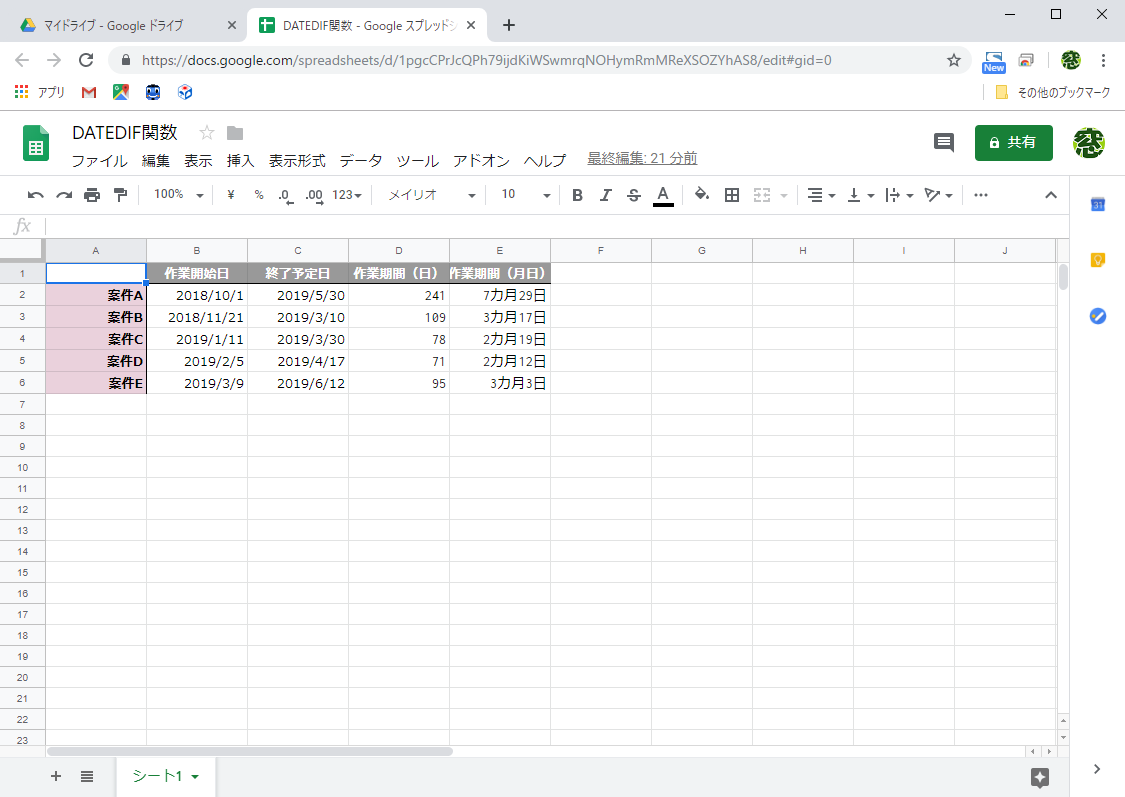Click the 共有 share button
The width and height of the screenshot is (1125, 797).
(x=1013, y=142)
